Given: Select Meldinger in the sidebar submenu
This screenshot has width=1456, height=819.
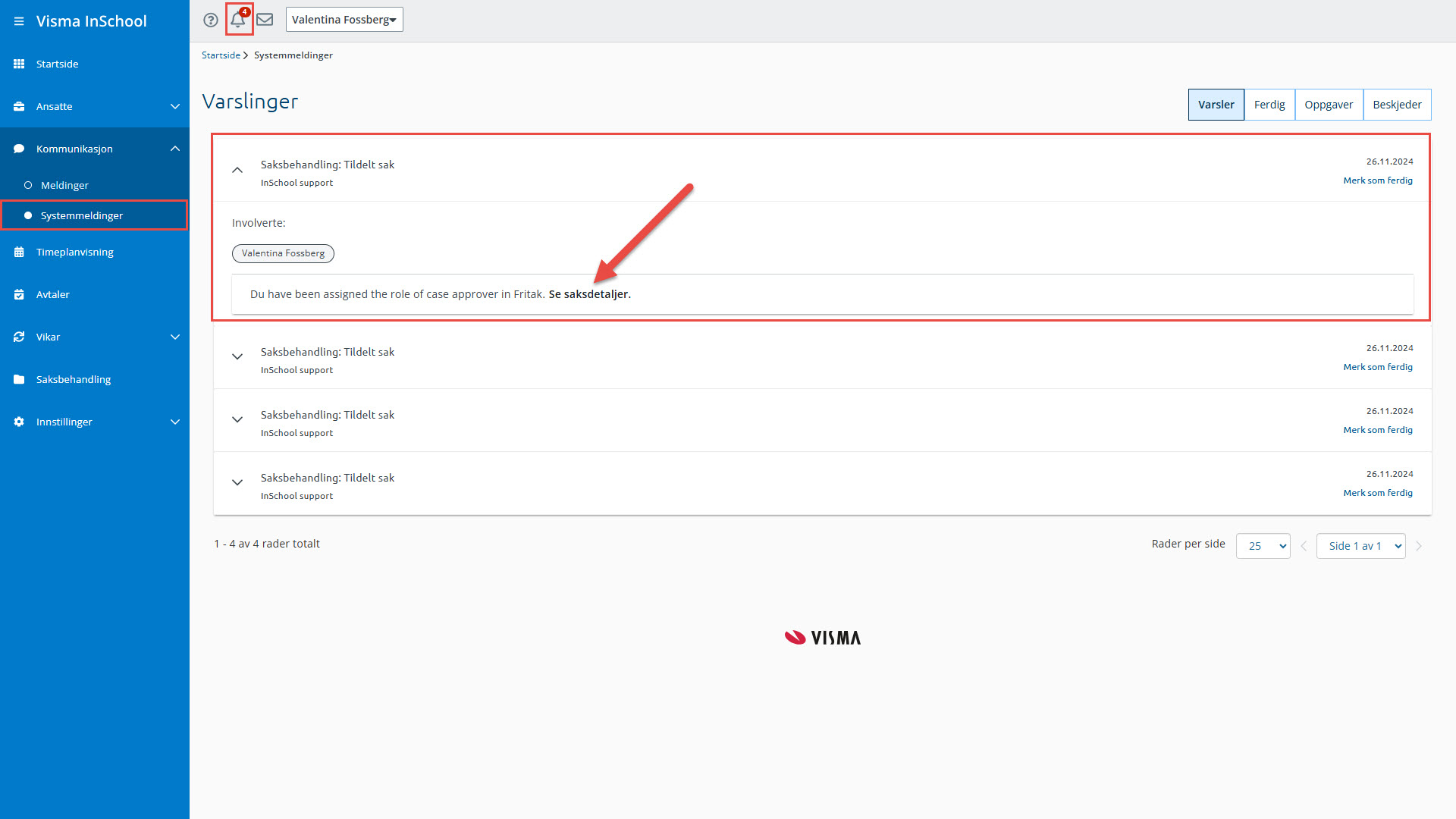Looking at the screenshot, I should [64, 185].
